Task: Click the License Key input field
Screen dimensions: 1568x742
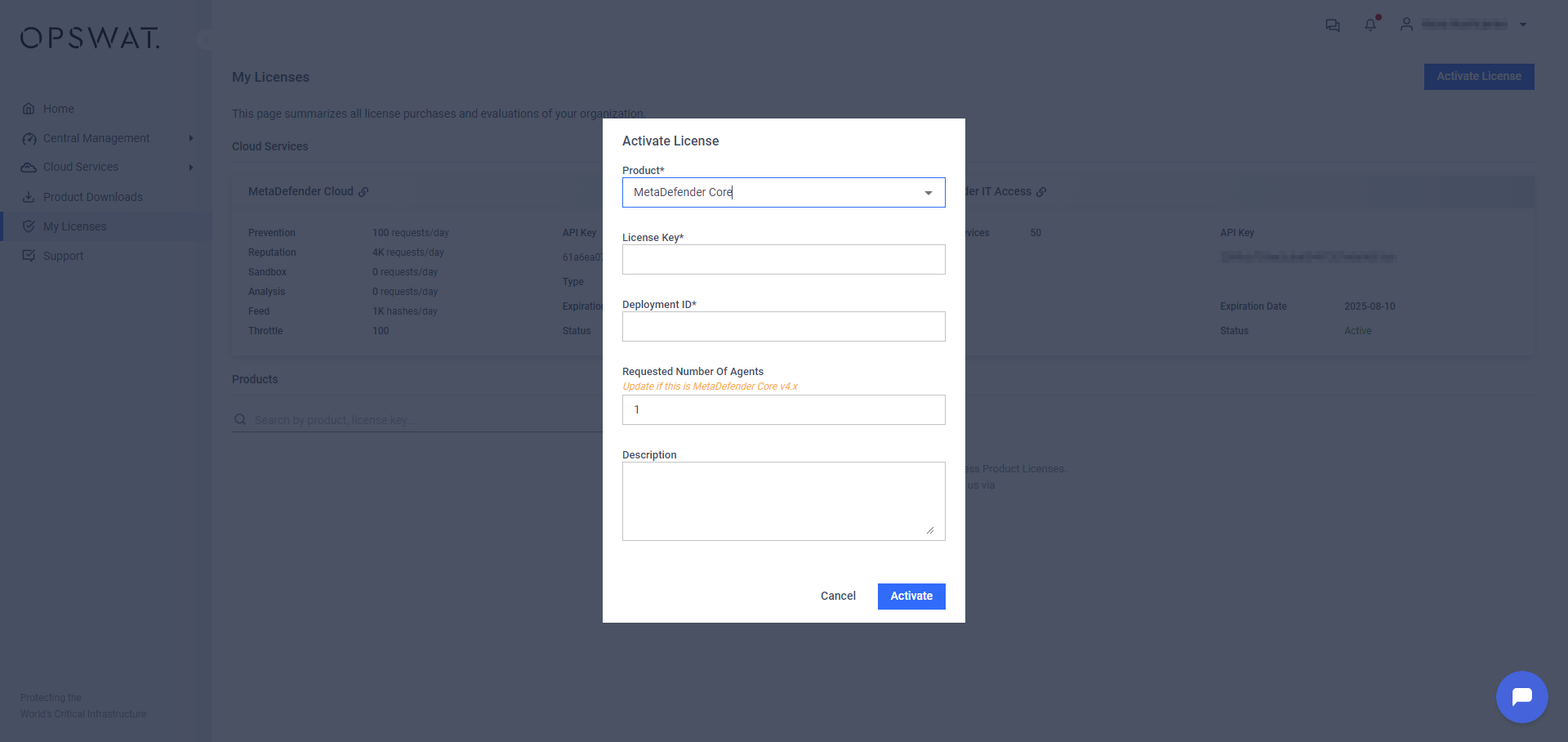Action: (783, 260)
